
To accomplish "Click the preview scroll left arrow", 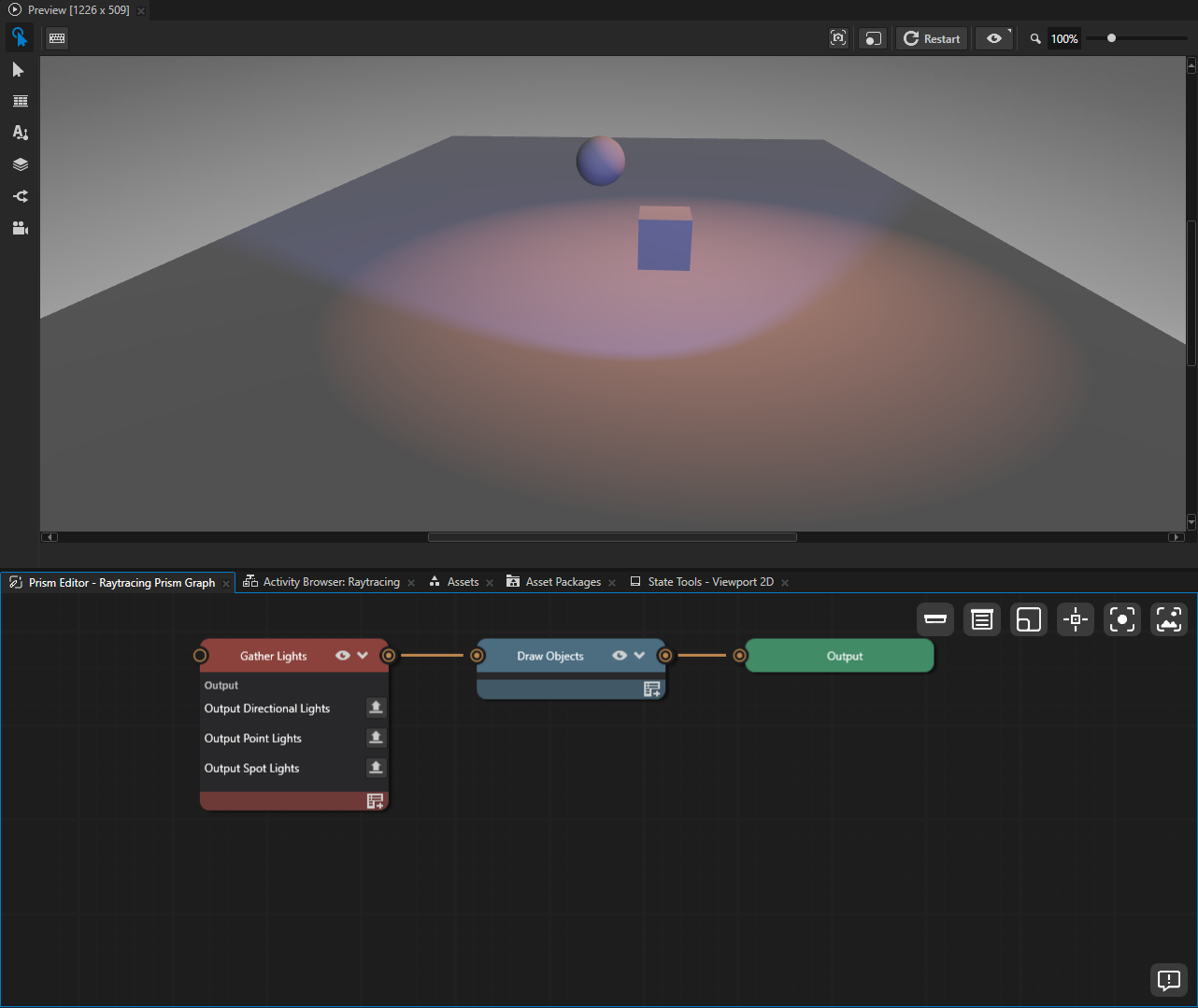I will [x=50, y=537].
